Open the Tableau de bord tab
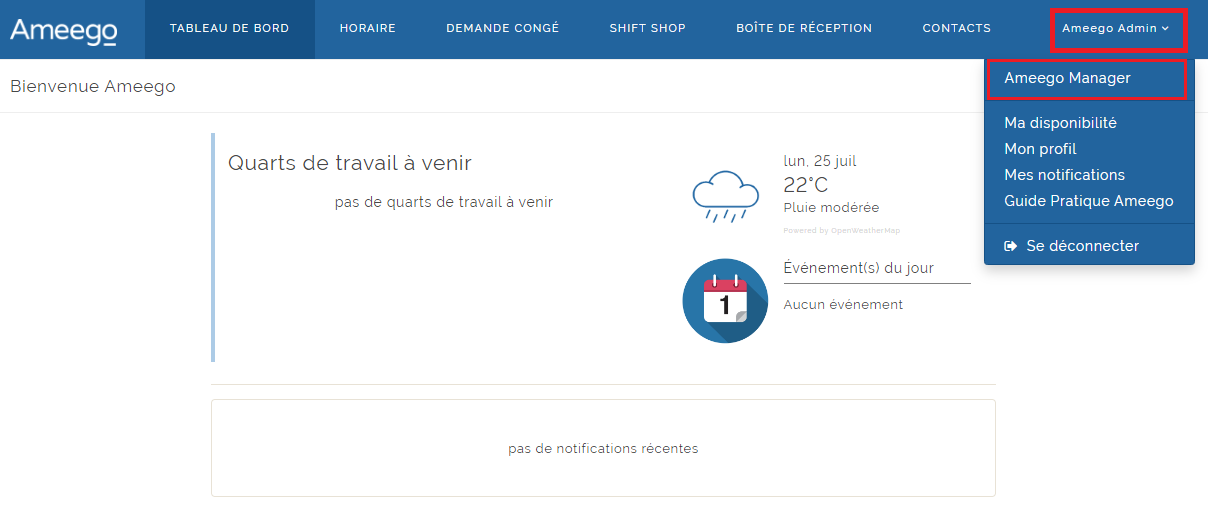 click(x=229, y=29)
